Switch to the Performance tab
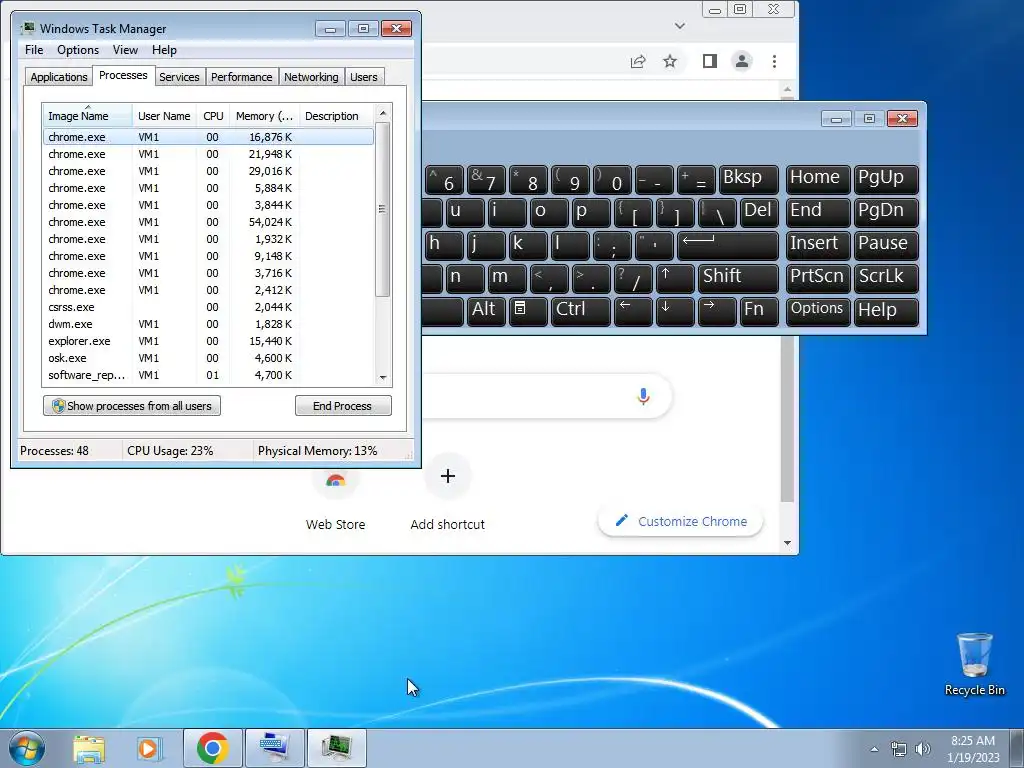The image size is (1024, 768). 241,77
